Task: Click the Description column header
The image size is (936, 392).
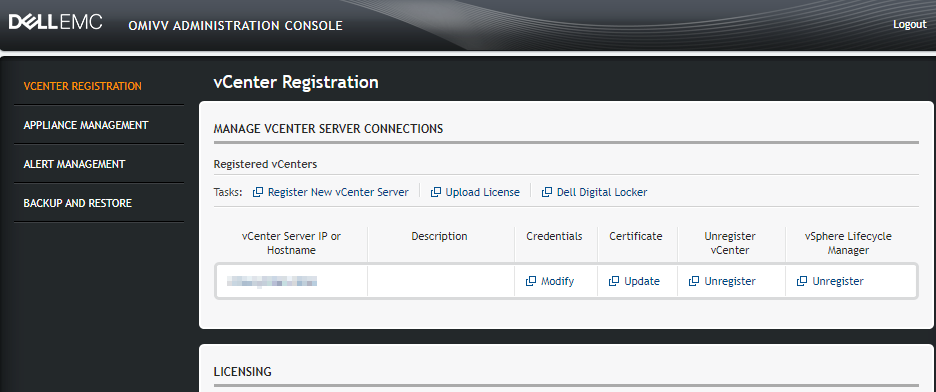Action: pyautogui.click(x=439, y=236)
